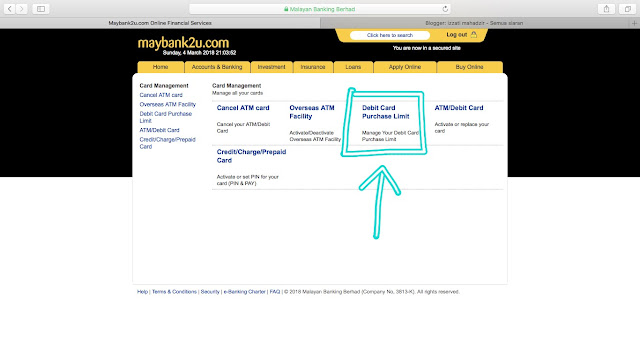640x360 pixels.
Task: Open Debit Card Purchase Limit heading
Action: [x=386, y=112]
